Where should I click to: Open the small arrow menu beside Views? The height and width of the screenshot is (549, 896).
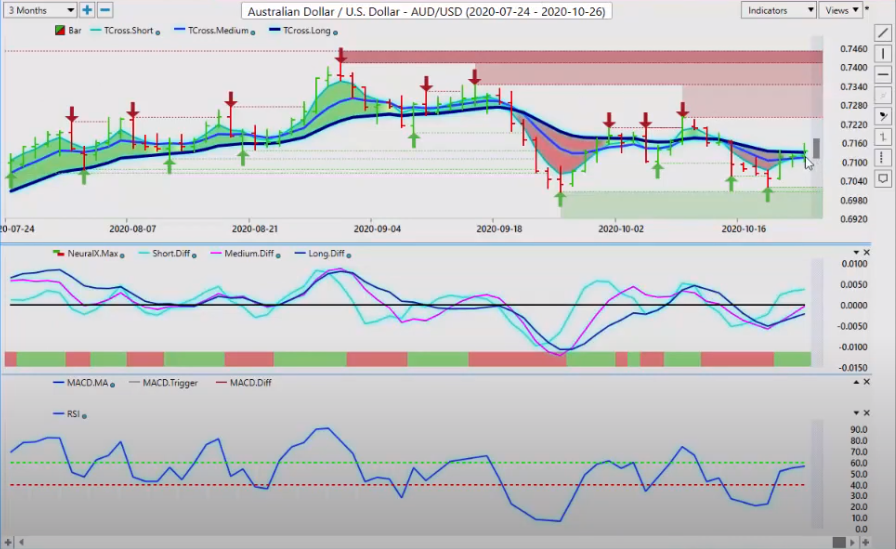867,9
